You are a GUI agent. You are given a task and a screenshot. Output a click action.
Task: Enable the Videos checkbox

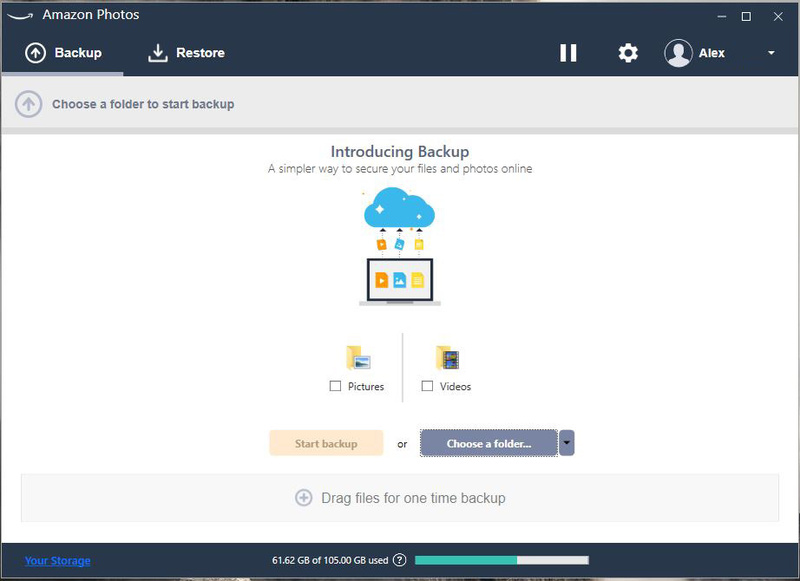click(426, 386)
